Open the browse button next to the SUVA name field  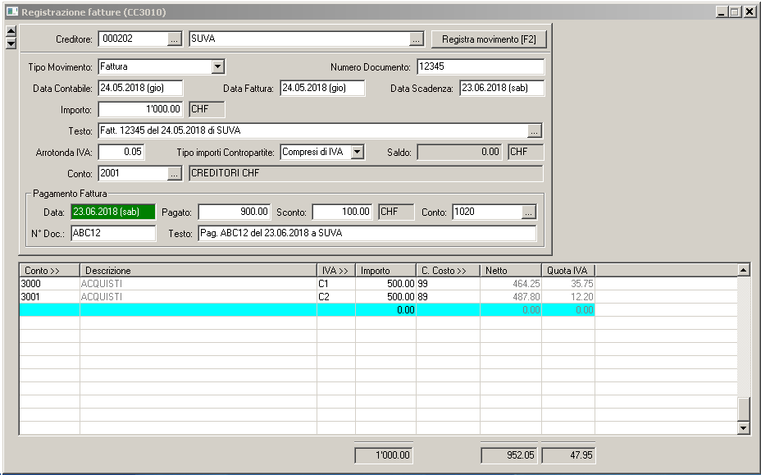[x=416, y=39]
